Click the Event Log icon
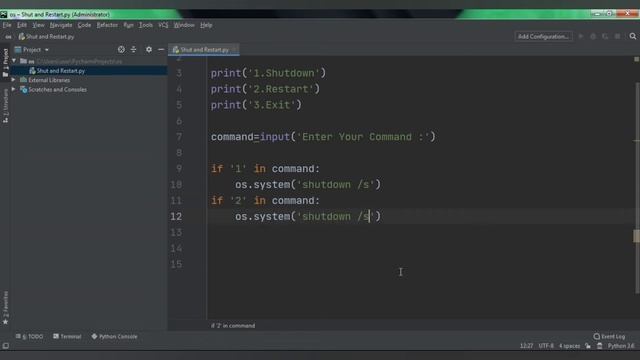This screenshot has height=360, width=640. point(596,336)
